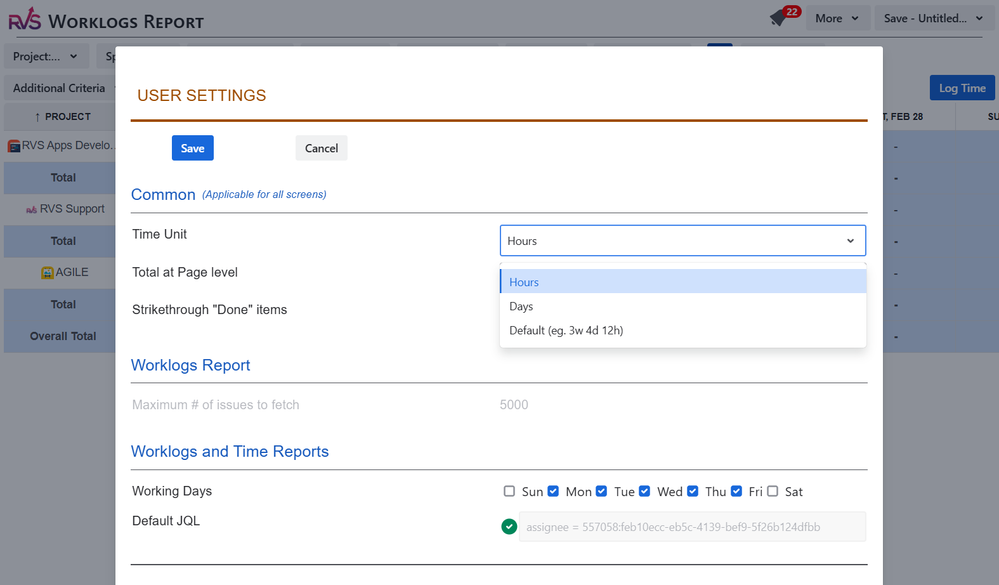Click the Total at Page level label
The image size is (999, 585).
pyautogui.click(x=185, y=272)
